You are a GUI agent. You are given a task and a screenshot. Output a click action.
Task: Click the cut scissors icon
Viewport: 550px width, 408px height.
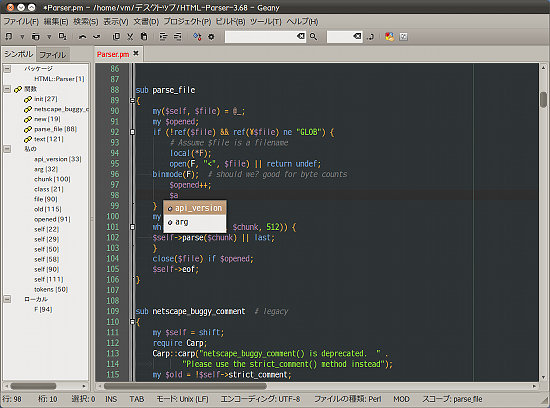pos(130,36)
